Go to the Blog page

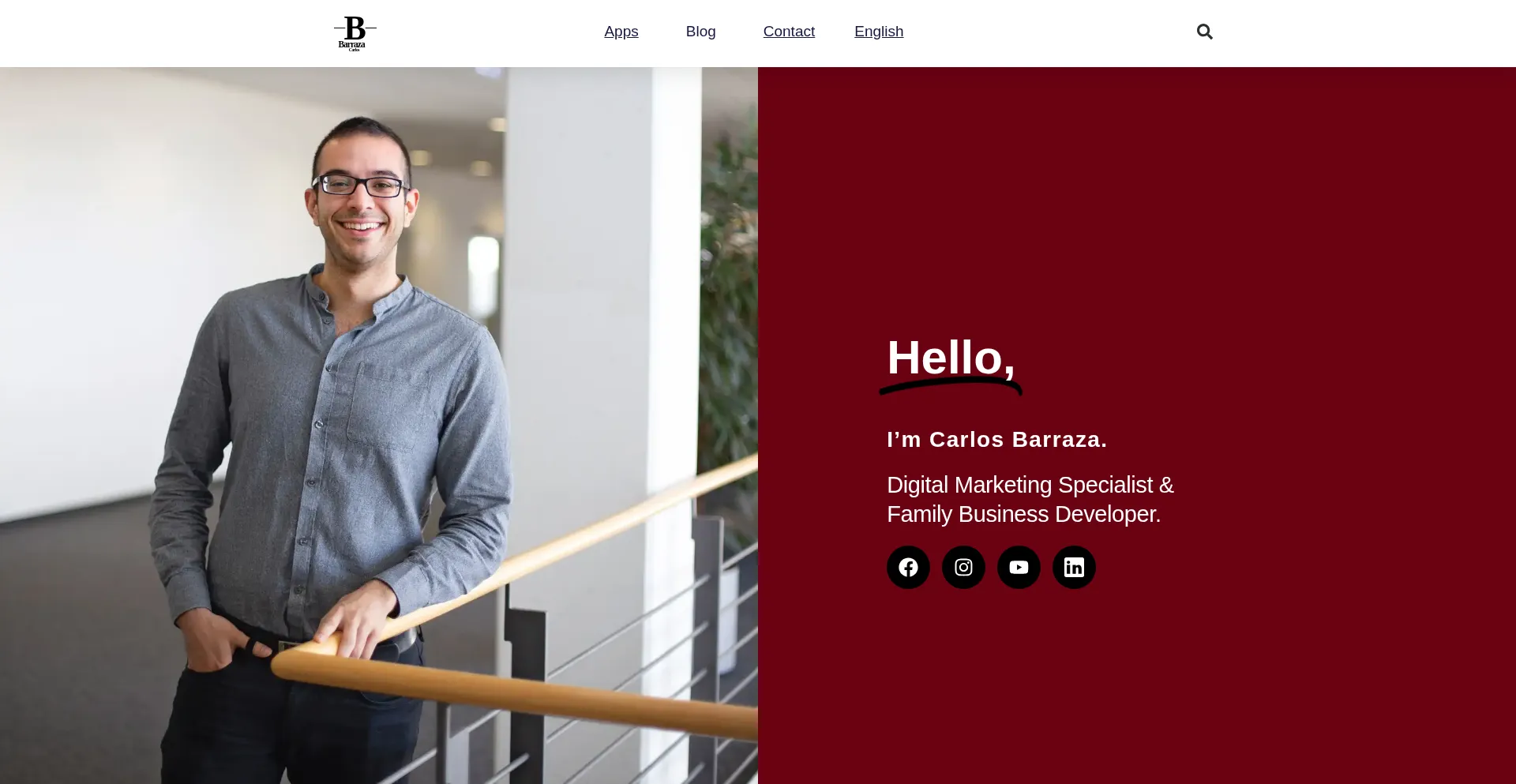pyautogui.click(x=700, y=32)
